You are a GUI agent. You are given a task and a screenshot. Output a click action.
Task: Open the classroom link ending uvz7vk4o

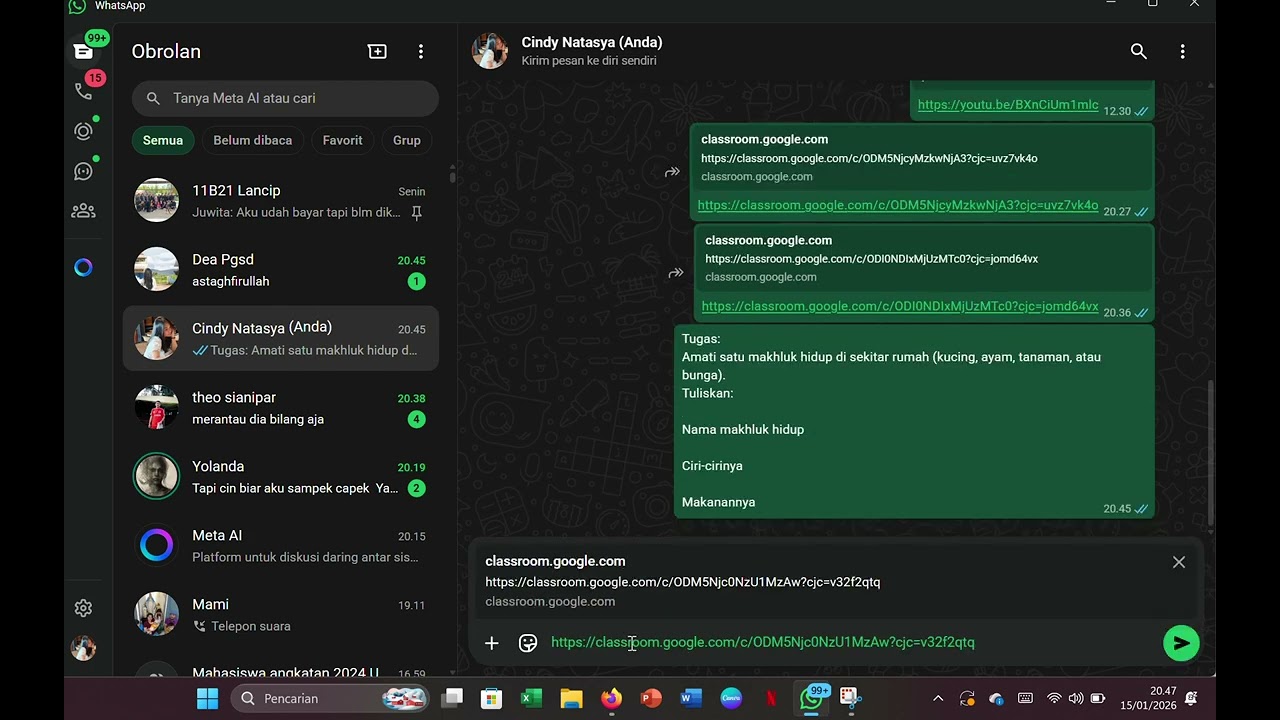click(x=898, y=205)
